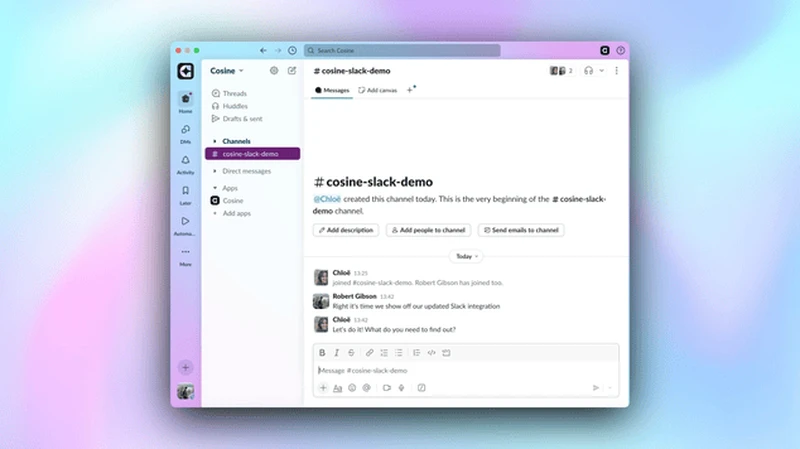
Task: Click Add description button
Action: (x=346, y=230)
